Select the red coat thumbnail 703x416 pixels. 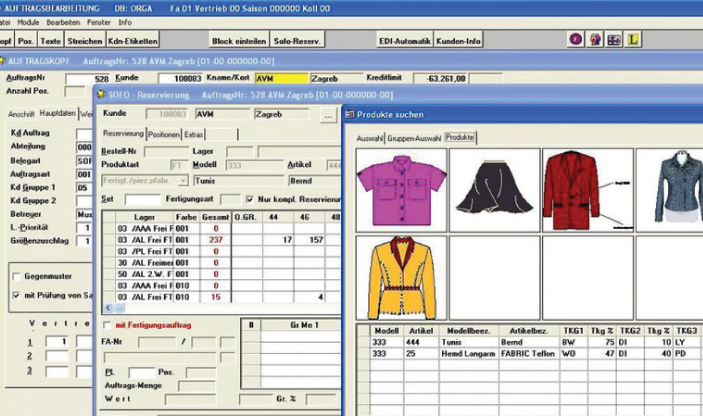(x=588, y=190)
